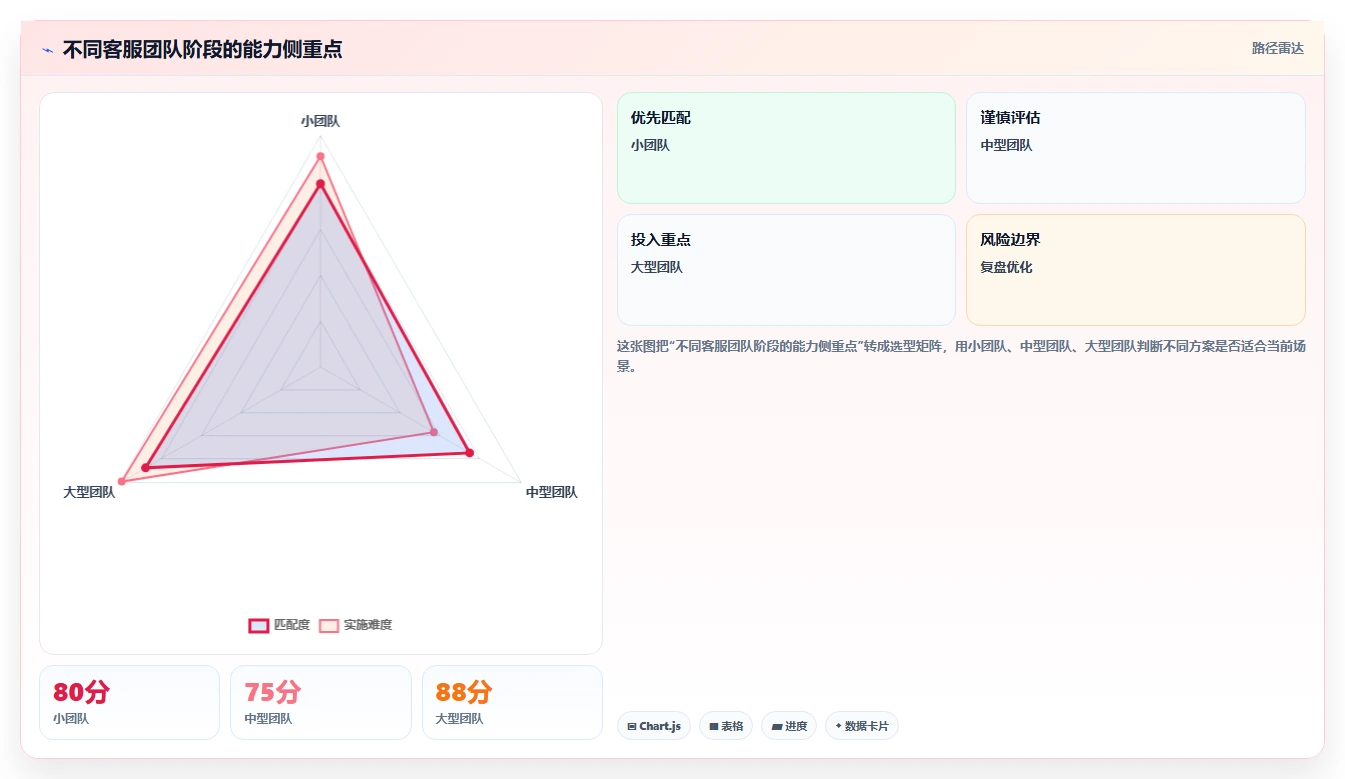Click the Chart.js tag
Image resolution: width=1345 pixels, height=779 pixels.
(x=654, y=726)
